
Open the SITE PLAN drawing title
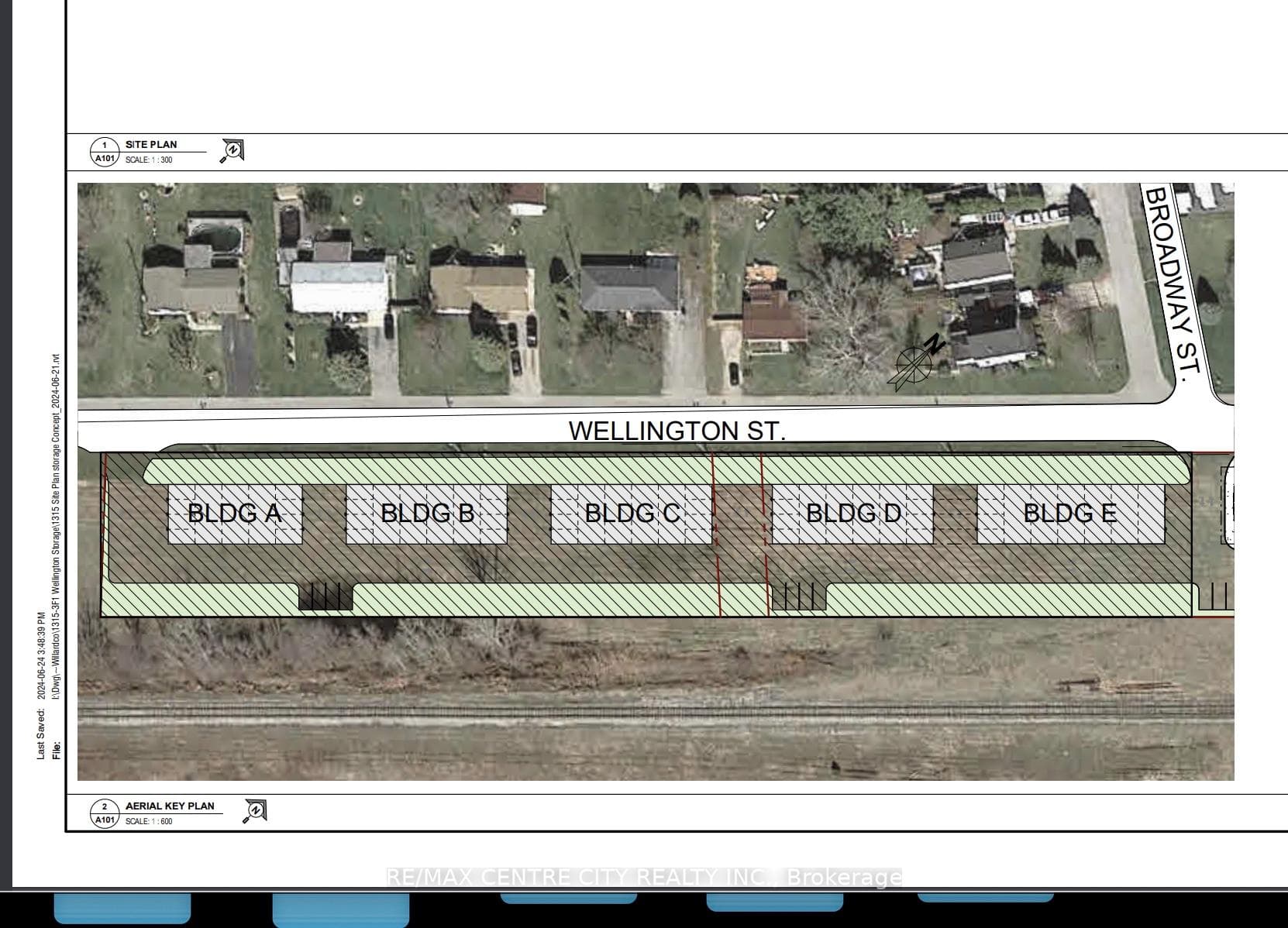[151, 144]
